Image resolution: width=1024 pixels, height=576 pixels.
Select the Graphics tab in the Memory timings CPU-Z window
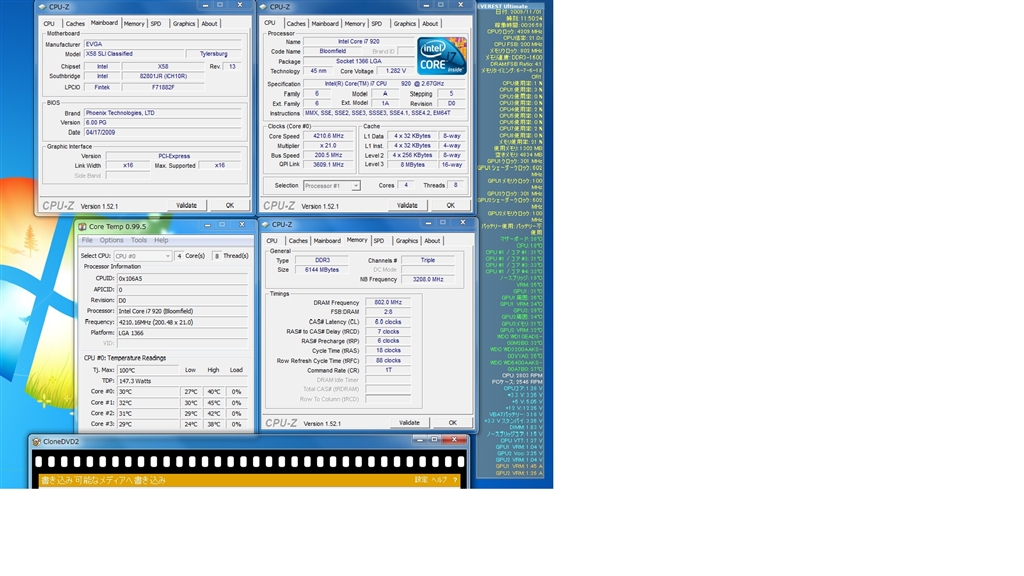(406, 241)
